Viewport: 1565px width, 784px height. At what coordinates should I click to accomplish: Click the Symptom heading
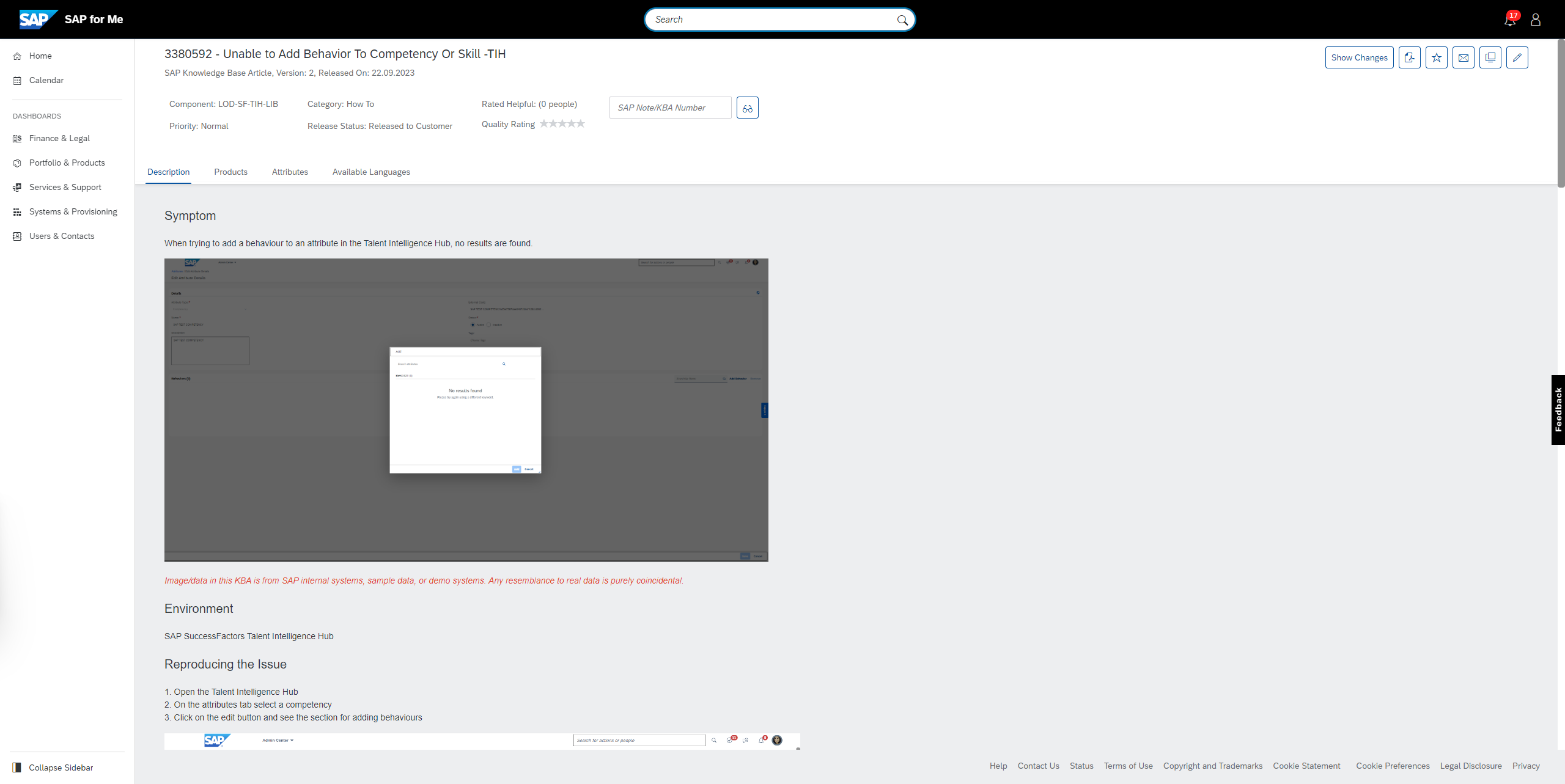point(190,216)
